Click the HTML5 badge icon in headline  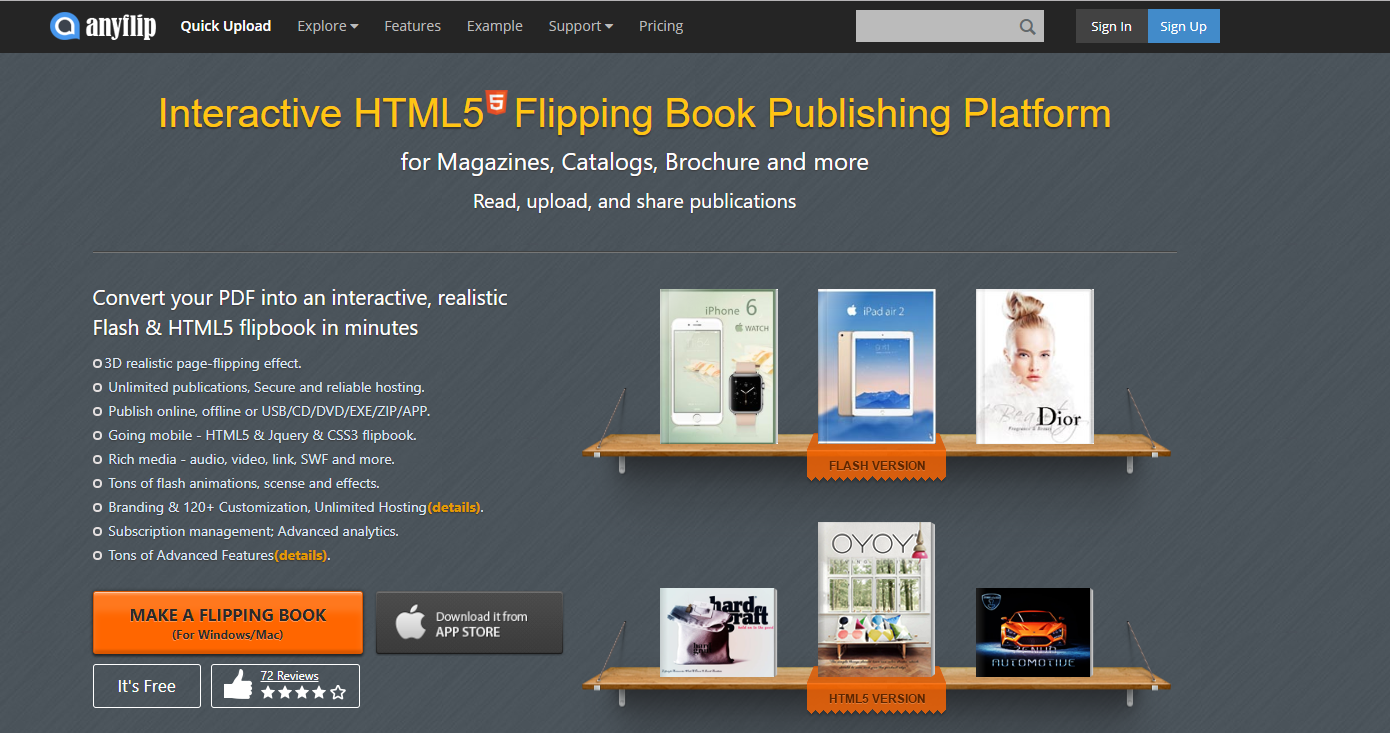click(x=497, y=103)
